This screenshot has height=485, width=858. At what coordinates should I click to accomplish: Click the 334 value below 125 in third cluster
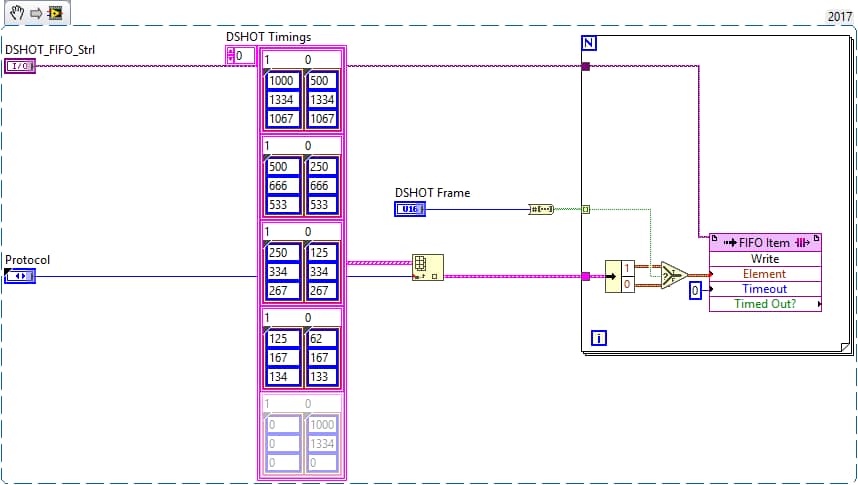[322, 272]
